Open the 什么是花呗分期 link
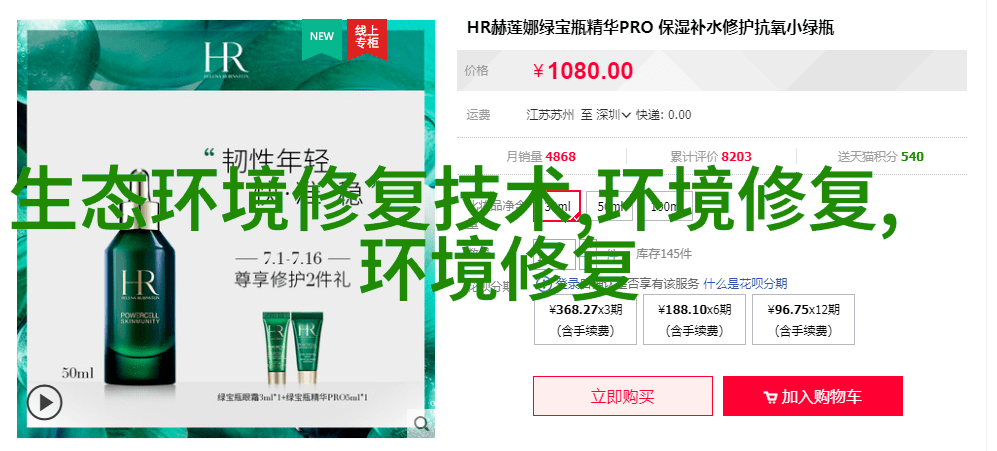 point(745,284)
